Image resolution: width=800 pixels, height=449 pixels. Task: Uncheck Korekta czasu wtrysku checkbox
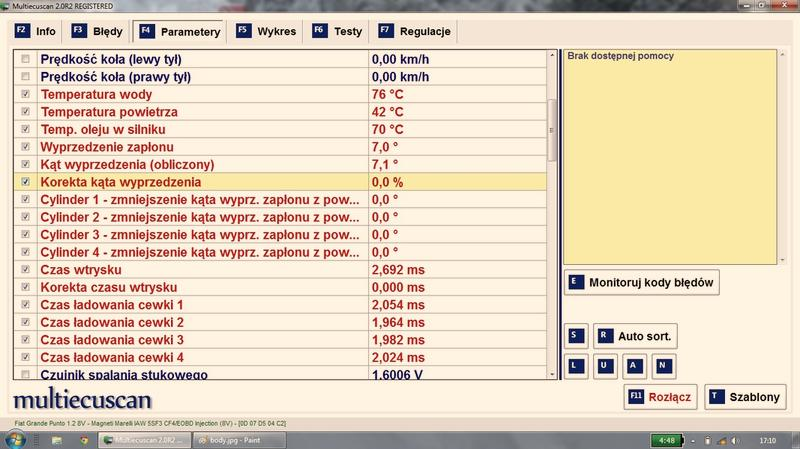26,287
